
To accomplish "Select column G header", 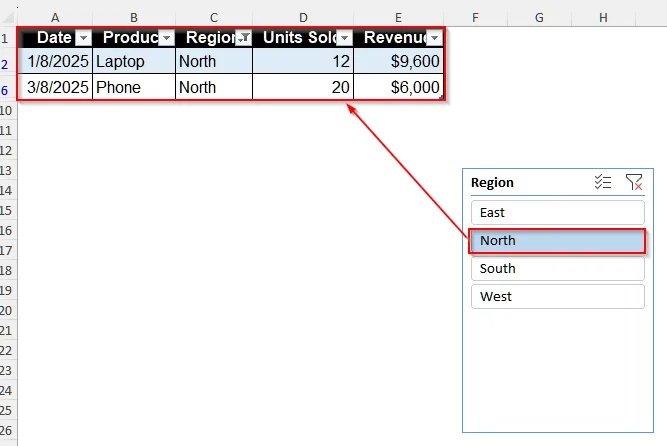I will click(539, 17).
